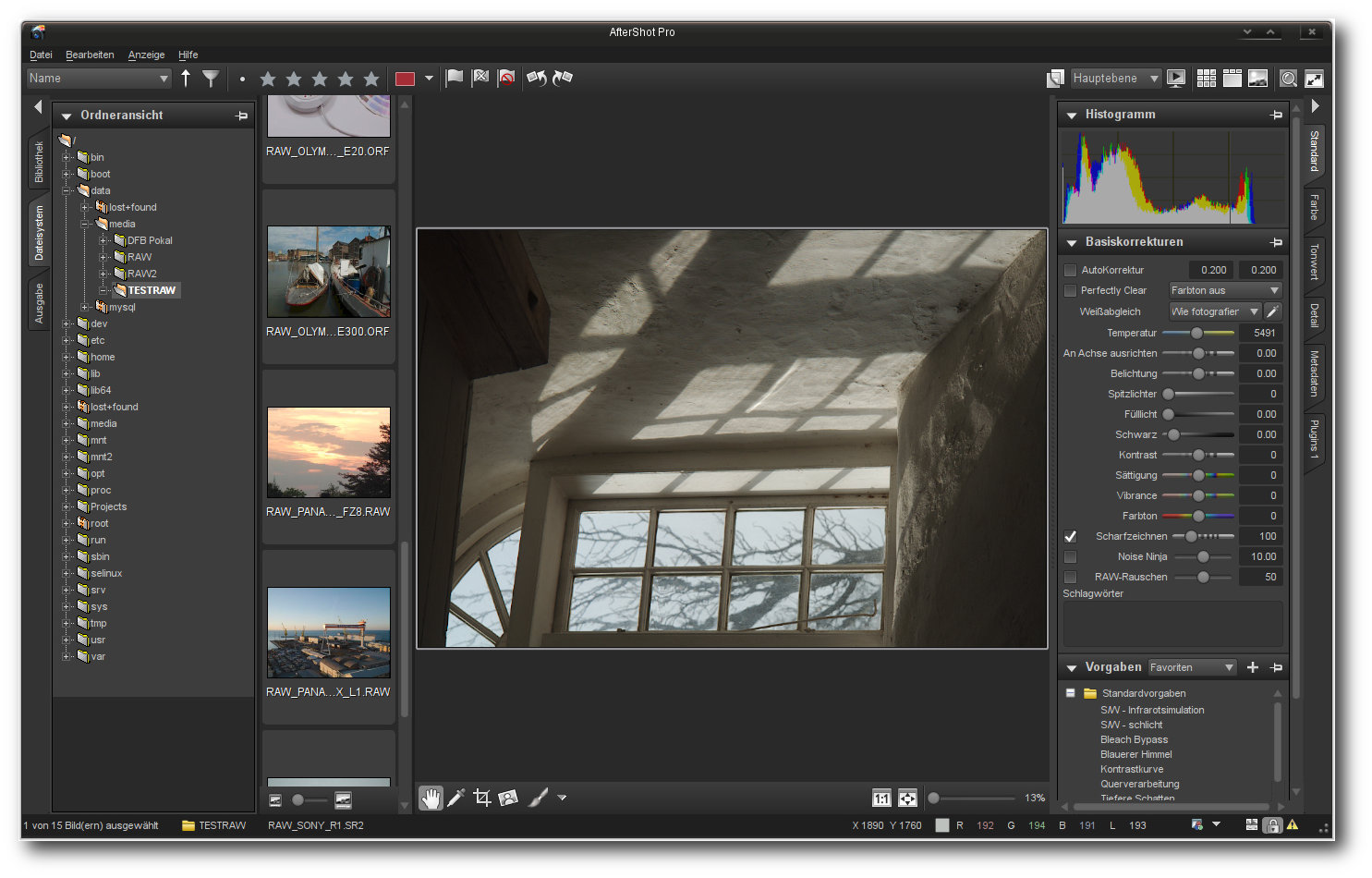Select the brush layer tool
The image size is (1372, 878).
coord(539,798)
